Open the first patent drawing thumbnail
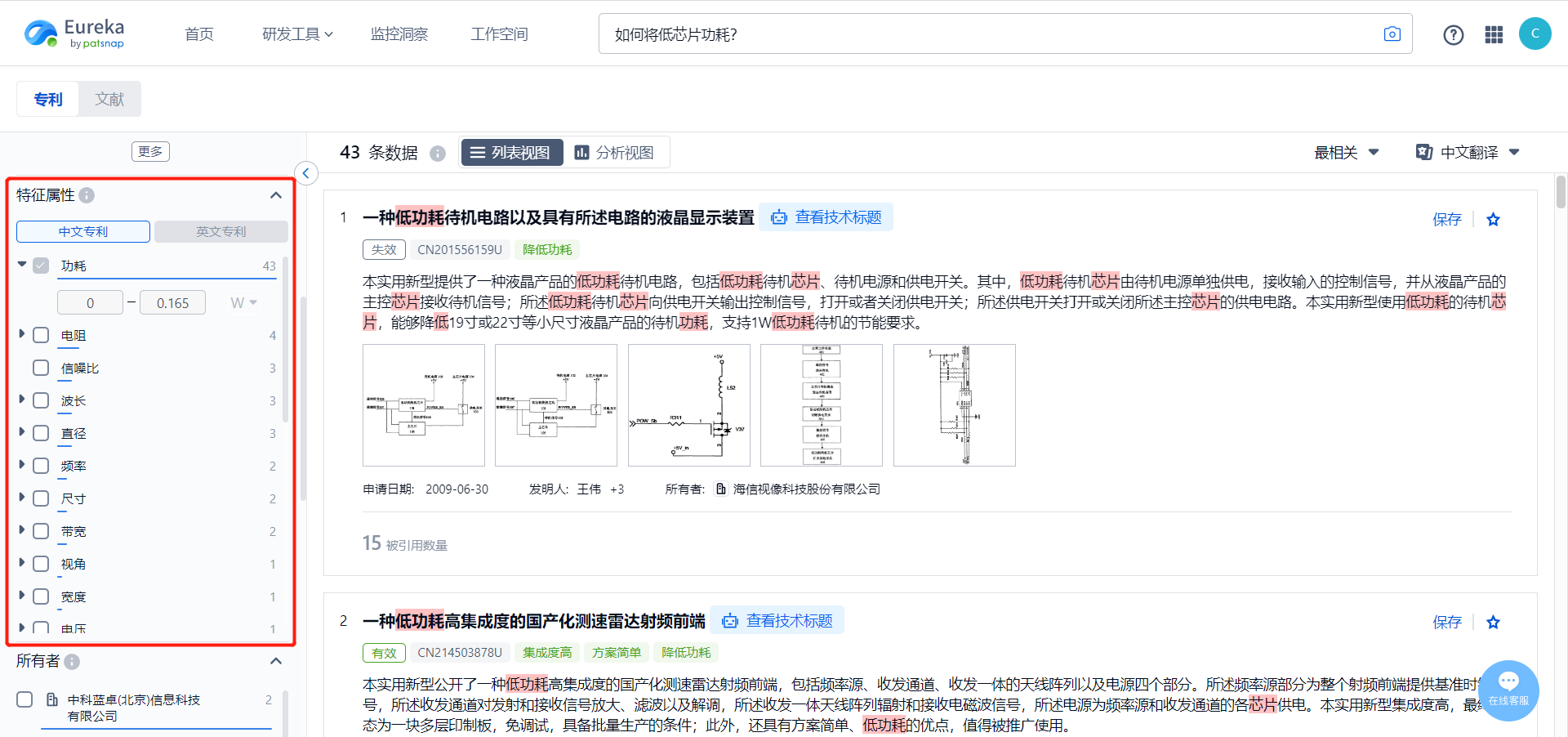Viewport: 1568px width, 737px height. click(x=424, y=405)
